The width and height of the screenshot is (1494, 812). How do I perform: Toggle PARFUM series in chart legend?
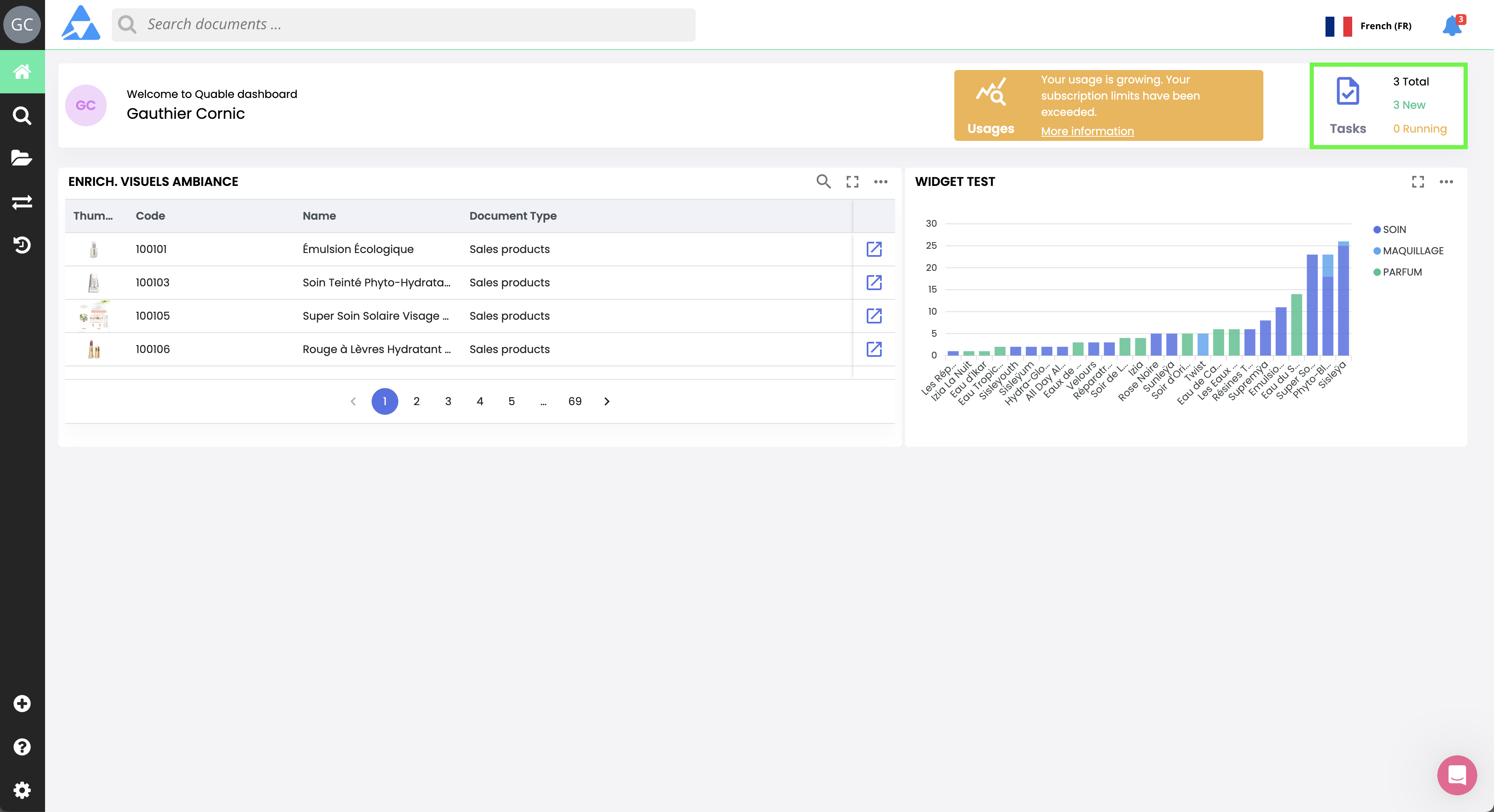pyautogui.click(x=1401, y=272)
